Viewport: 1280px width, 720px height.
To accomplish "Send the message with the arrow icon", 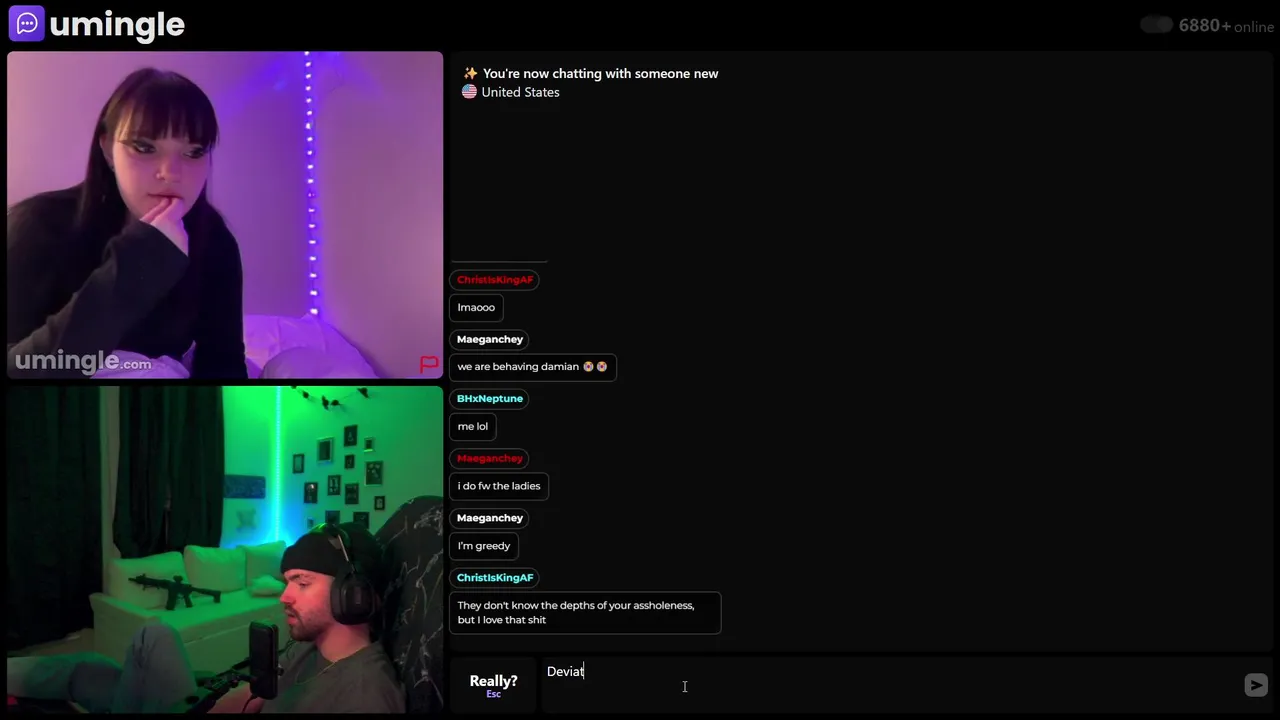I will coord(1256,685).
